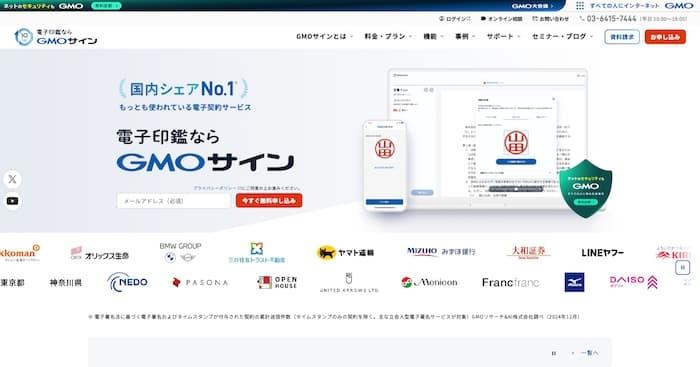Image resolution: width=700 pixels, height=367 pixels.
Task: Expand the 事例 case studies menu
Action: pos(465,37)
